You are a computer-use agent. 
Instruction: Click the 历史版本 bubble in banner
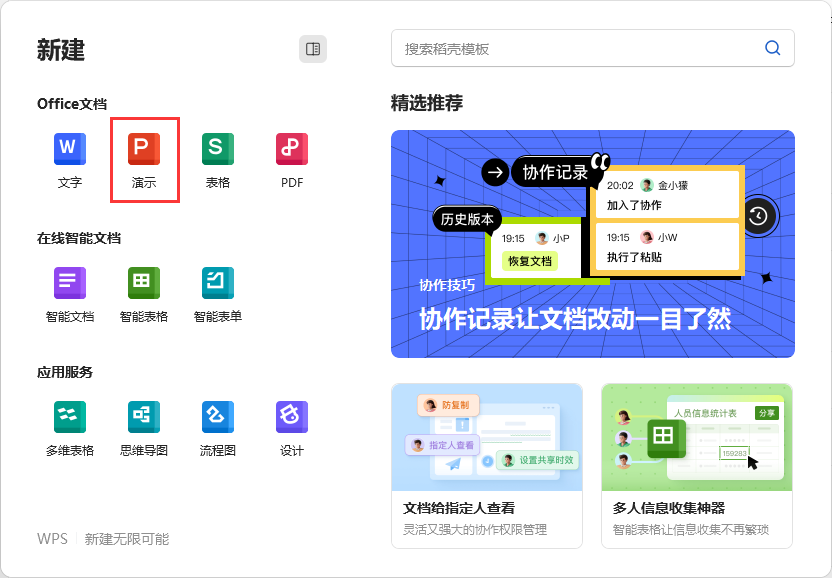pos(467,219)
